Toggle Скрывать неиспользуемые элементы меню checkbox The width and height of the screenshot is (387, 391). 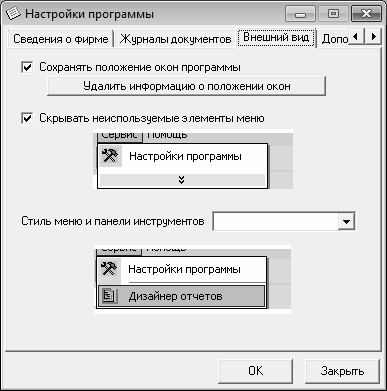pos(27,118)
